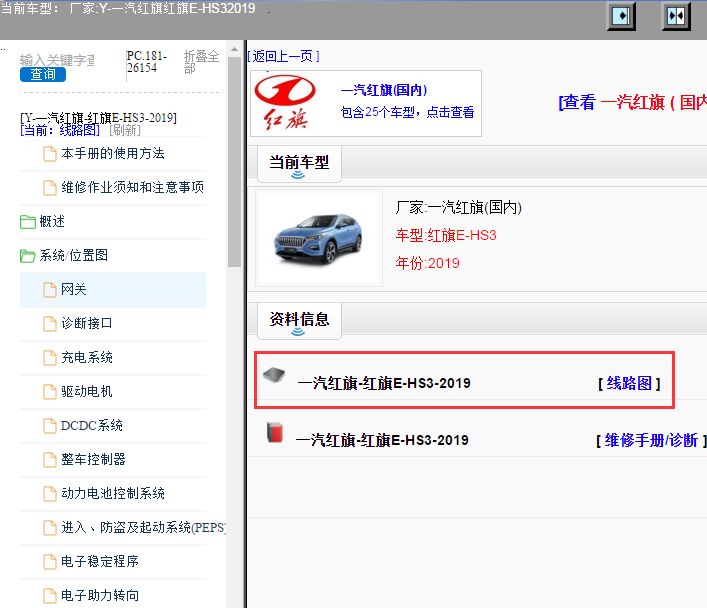Viewport: 707px width, 608px height.
Task: Click 折叠全部 to collapse all
Action: [x=201, y=62]
